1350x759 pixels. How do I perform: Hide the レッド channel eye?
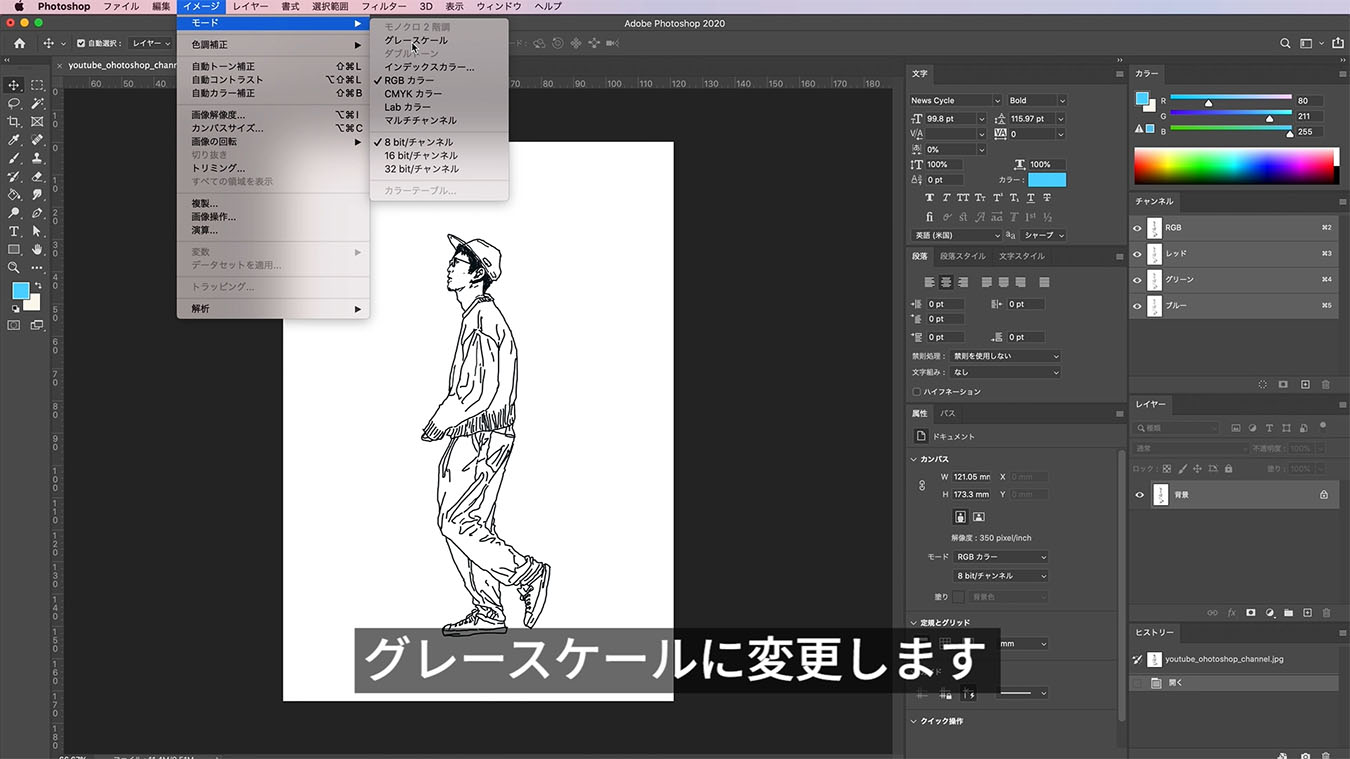pos(1137,253)
